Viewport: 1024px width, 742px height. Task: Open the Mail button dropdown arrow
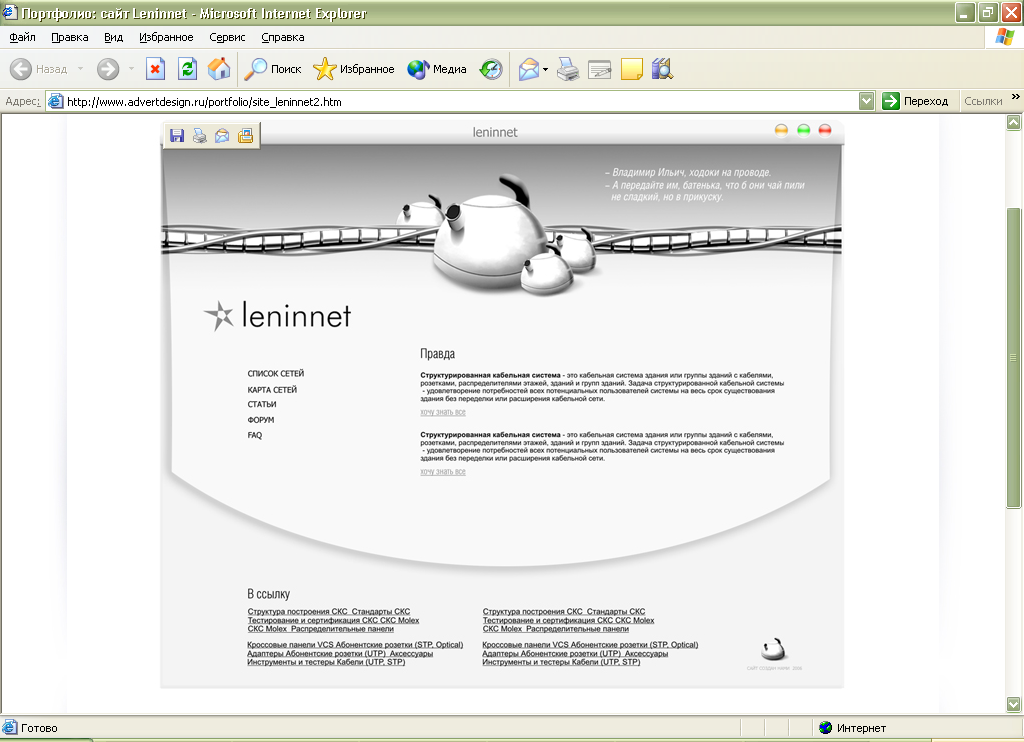click(x=545, y=69)
